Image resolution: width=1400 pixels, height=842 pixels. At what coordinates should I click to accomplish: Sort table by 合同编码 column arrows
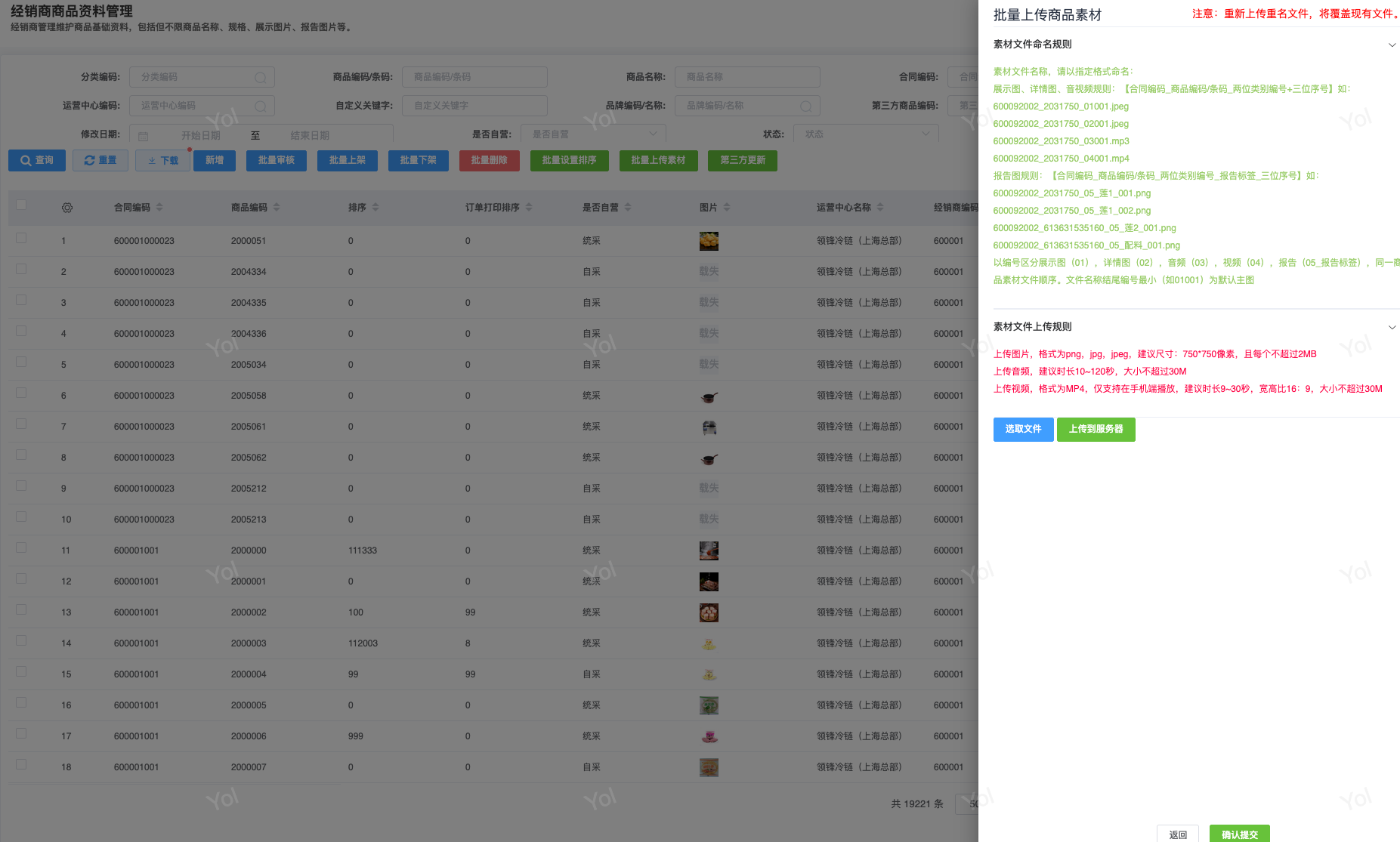pyautogui.click(x=159, y=208)
